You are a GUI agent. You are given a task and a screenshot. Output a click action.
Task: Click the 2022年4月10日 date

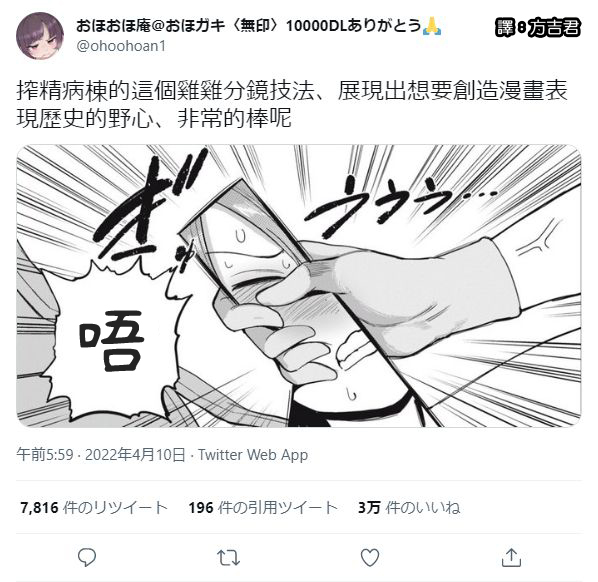coord(135,455)
